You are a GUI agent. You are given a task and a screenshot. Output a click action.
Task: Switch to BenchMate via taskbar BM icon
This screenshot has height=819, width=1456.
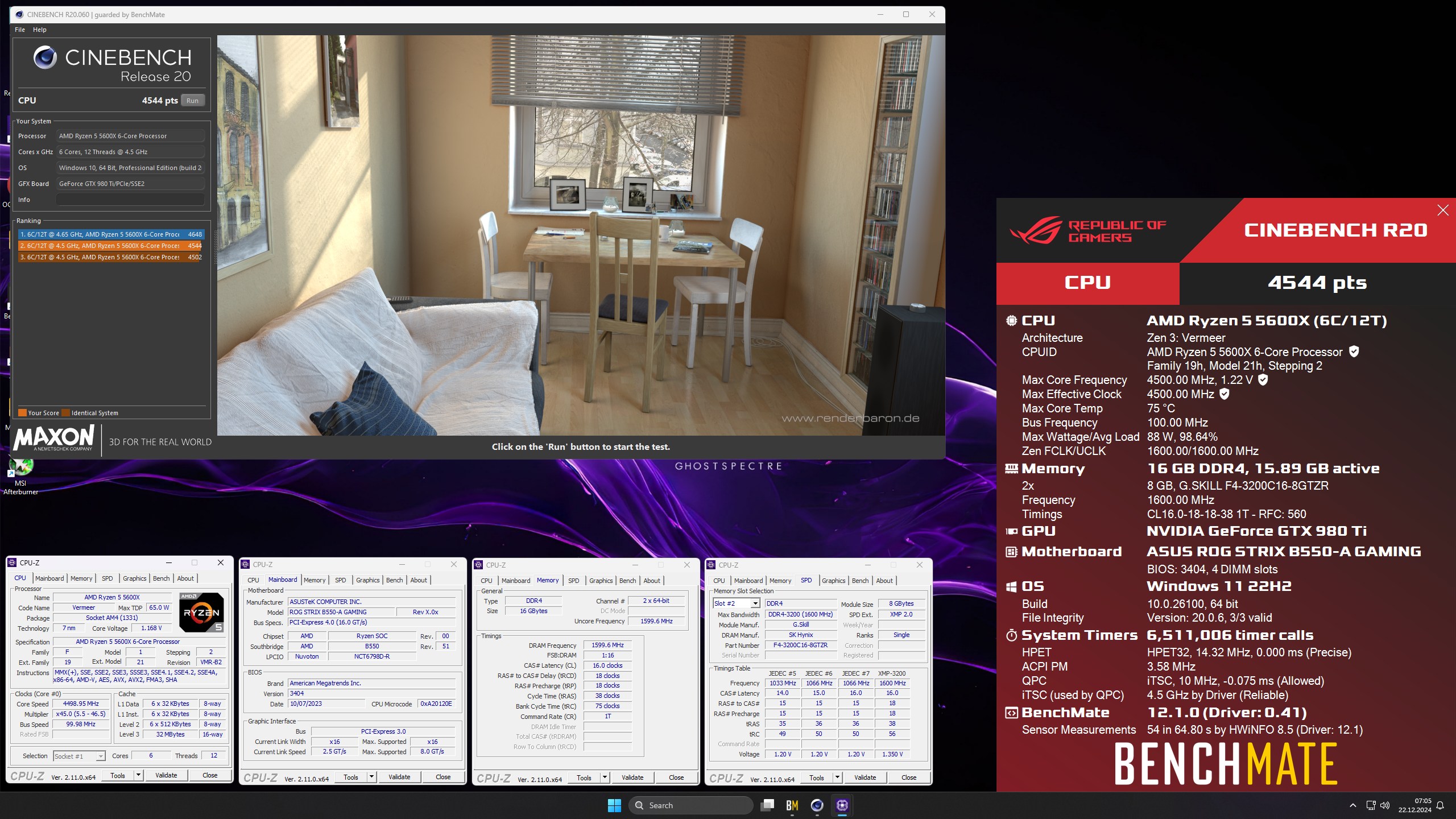[792, 805]
